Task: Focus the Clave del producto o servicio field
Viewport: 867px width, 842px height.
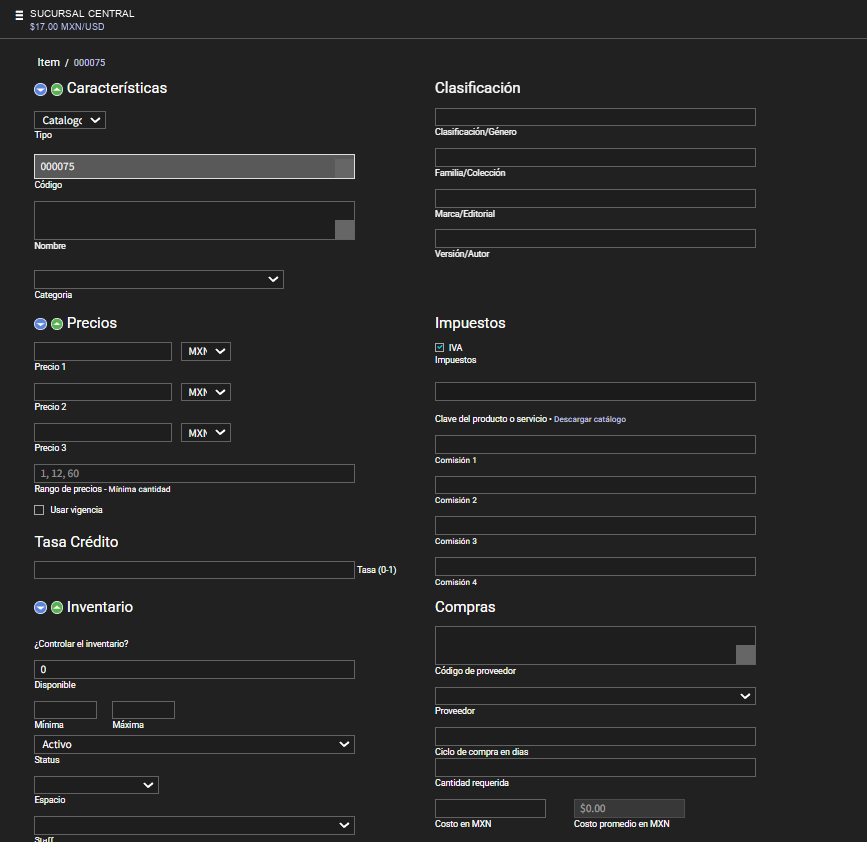Action: pyautogui.click(x=595, y=391)
